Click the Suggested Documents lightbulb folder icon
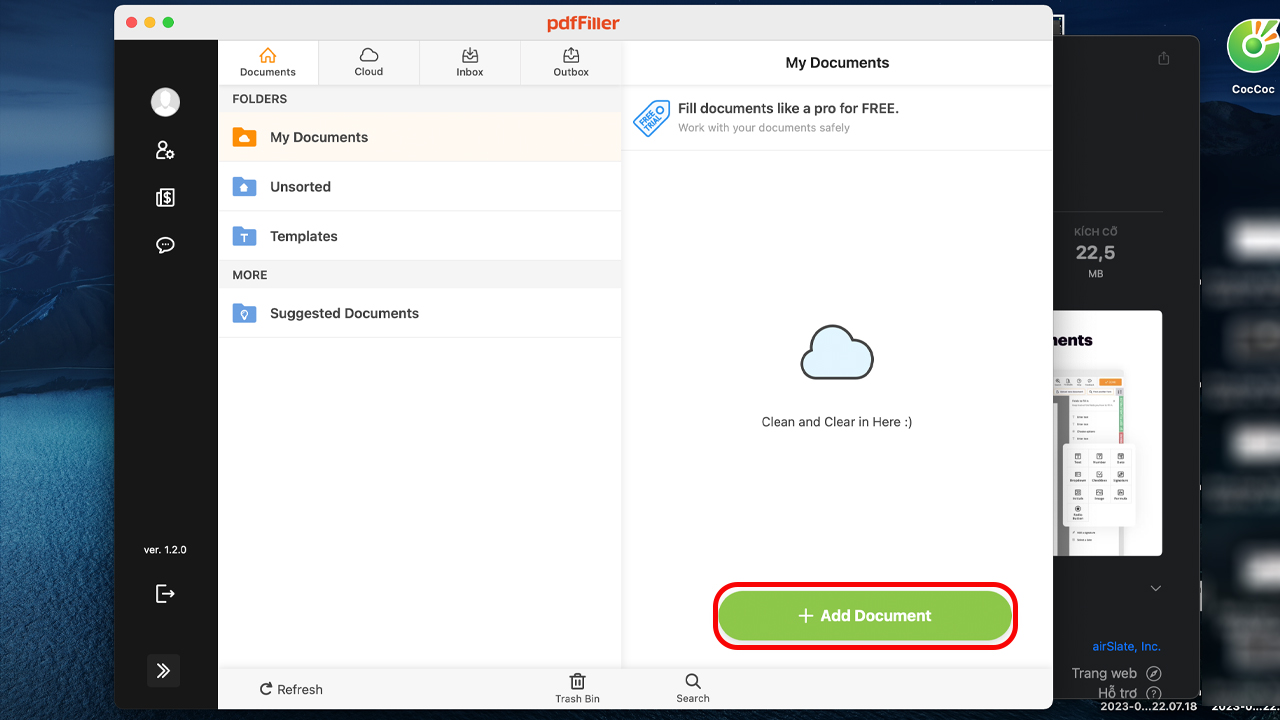1280x720 pixels. [244, 313]
